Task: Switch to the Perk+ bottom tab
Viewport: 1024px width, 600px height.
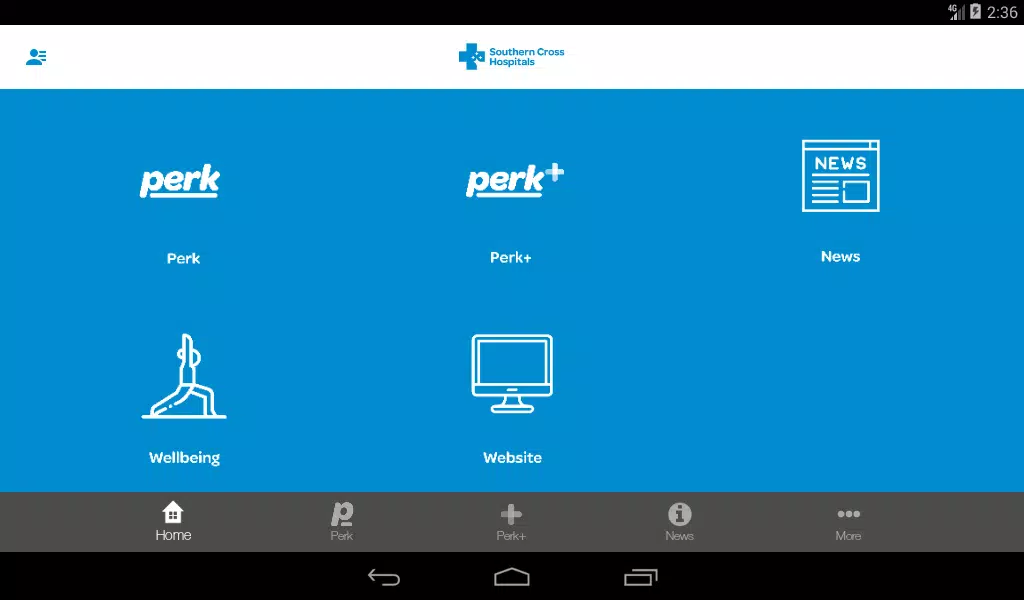Action: click(x=511, y=522)
